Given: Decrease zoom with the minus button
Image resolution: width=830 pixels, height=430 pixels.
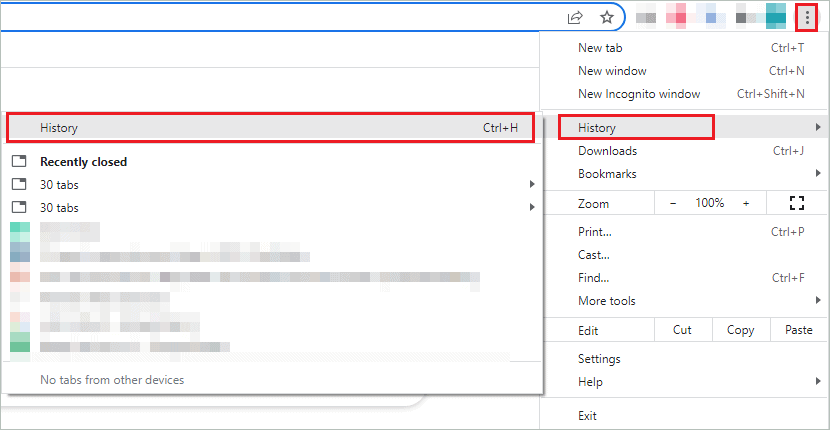Looking at the screenshot, I should tap(673, 203).
